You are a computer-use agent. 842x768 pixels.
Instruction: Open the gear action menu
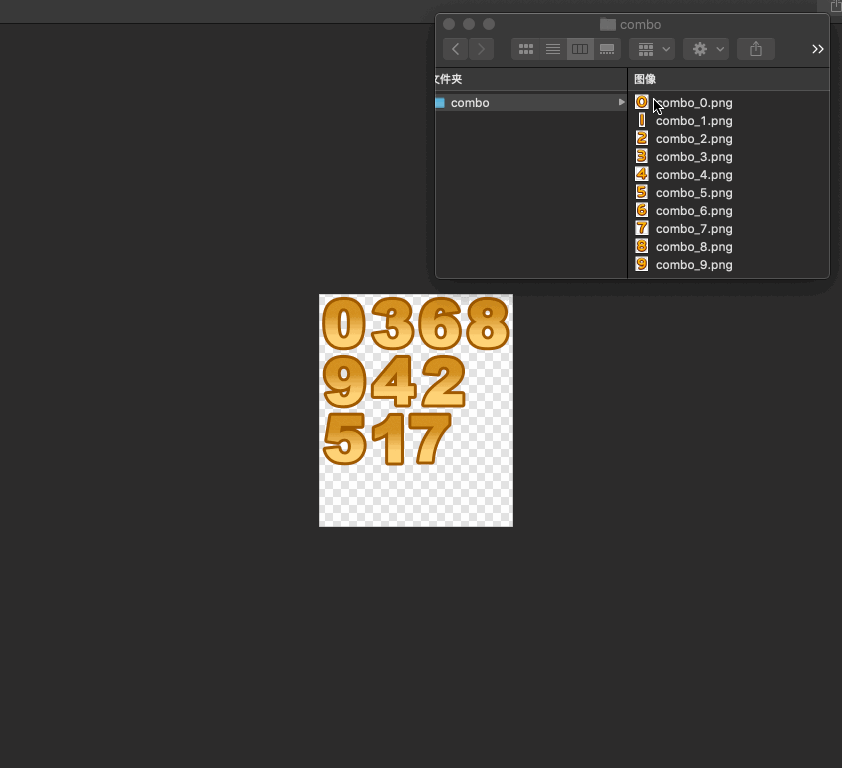[706, 49]
